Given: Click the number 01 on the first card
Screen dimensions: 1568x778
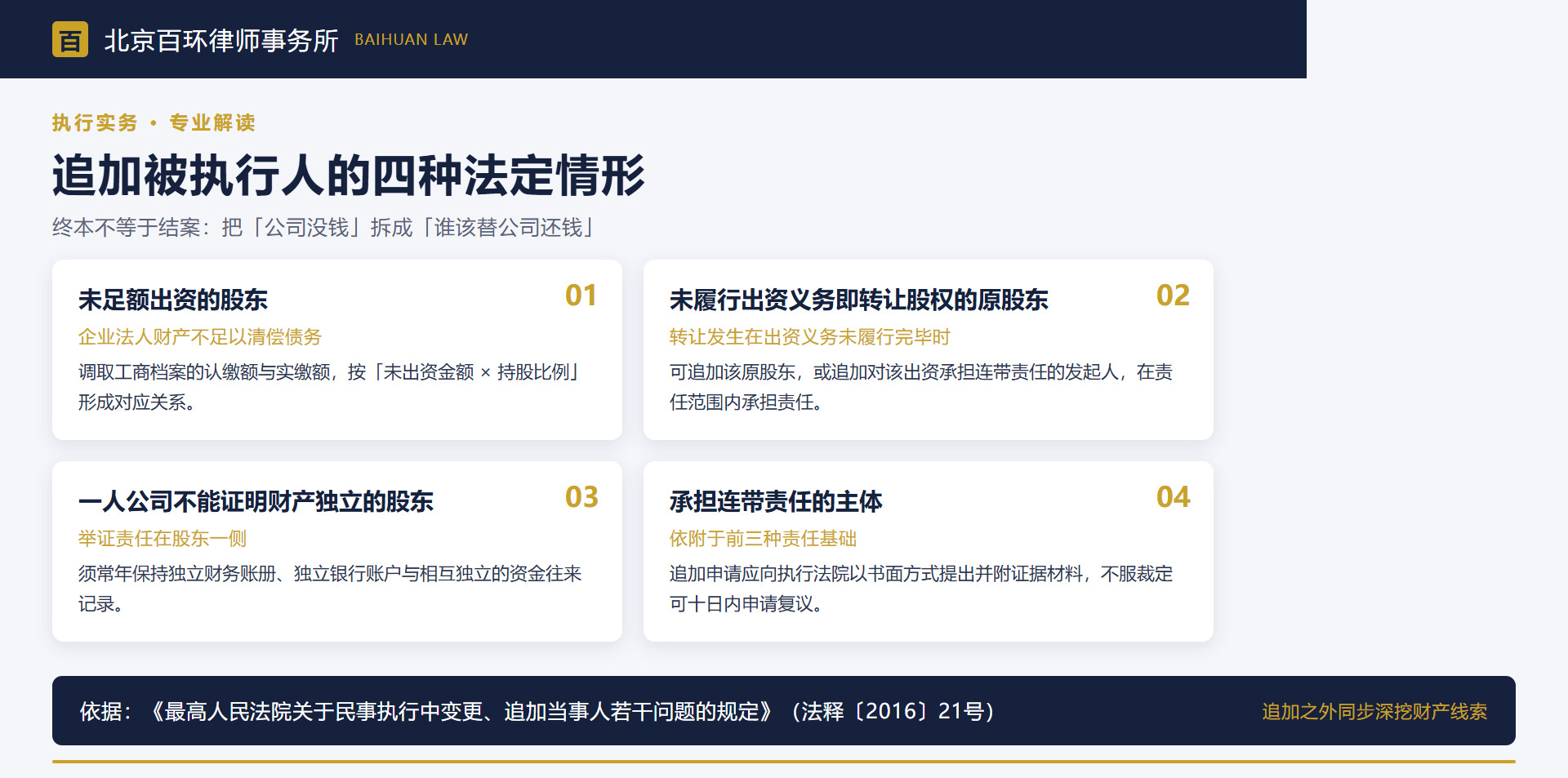Looking at the screenshot, I should 581,296.
